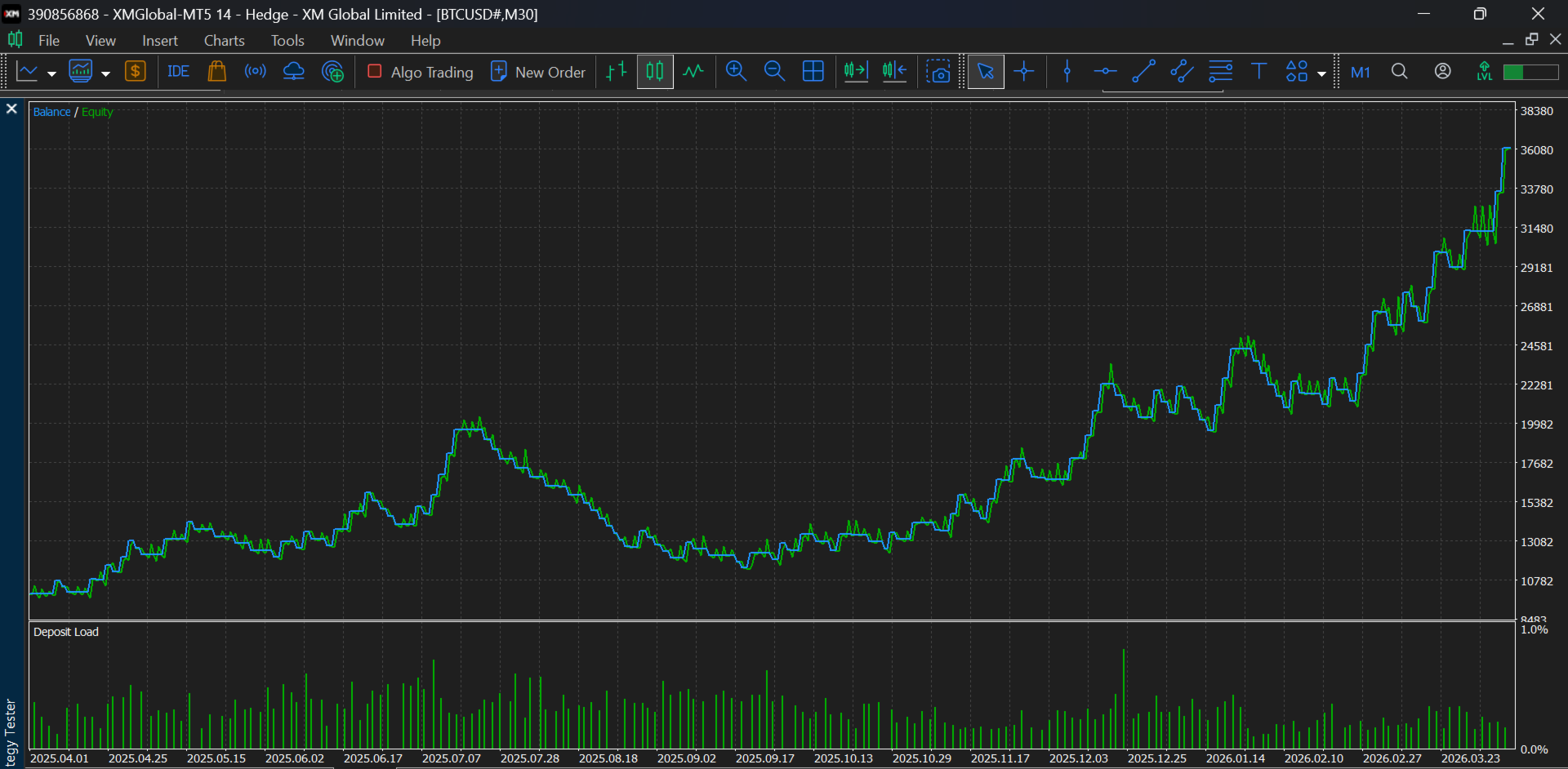Image resolution: width=1568 pixels, height=769 pixels.
Task: Take a chart screenshot with camera icon
Action: click(938, 72)
